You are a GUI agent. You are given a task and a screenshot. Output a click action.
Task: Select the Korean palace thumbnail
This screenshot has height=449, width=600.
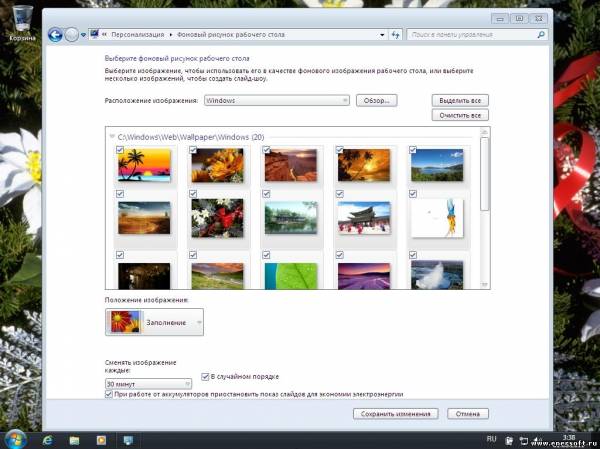(x=364, y=217)
